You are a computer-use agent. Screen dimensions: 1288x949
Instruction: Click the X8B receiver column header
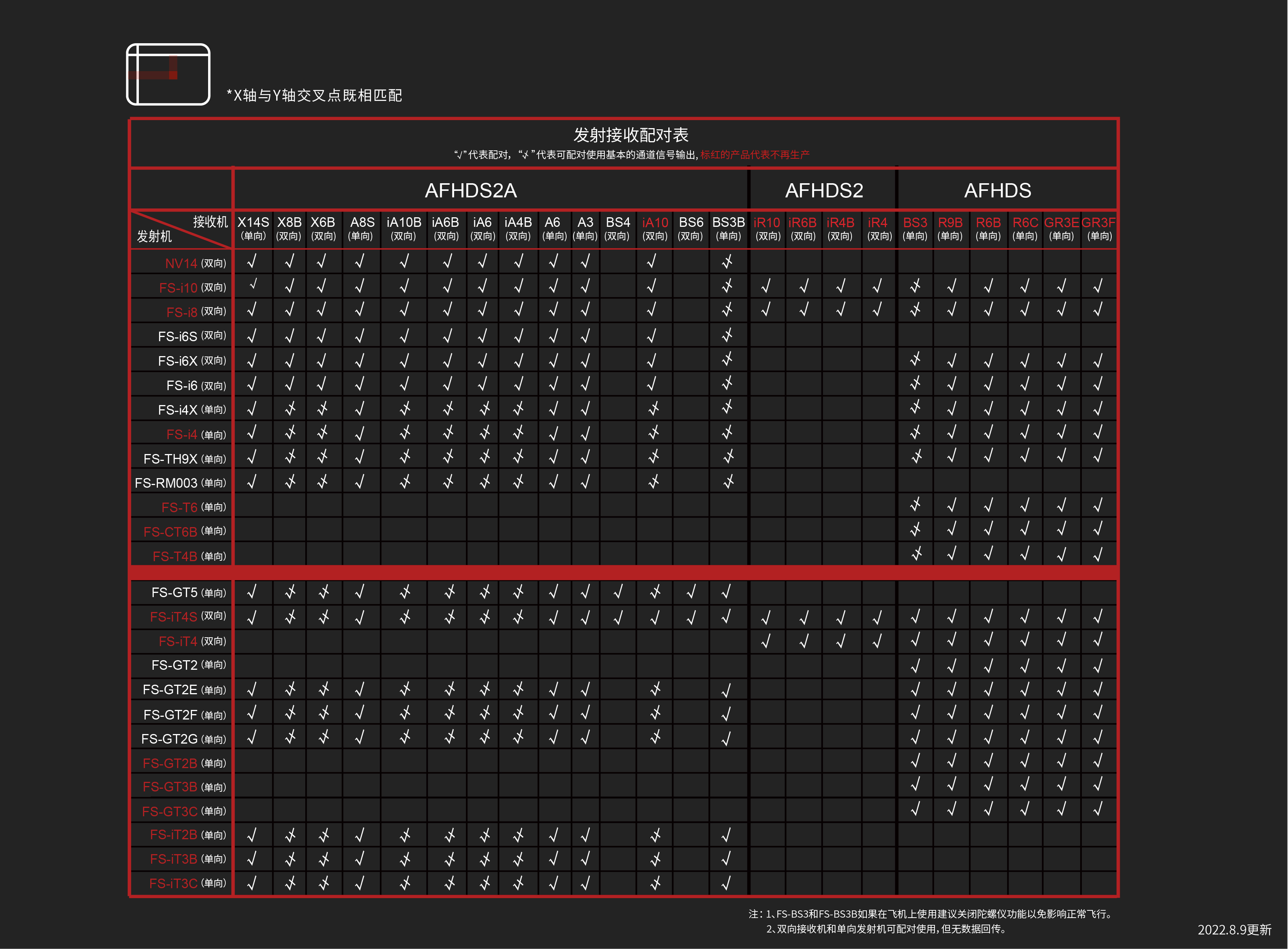click(289, 229)
